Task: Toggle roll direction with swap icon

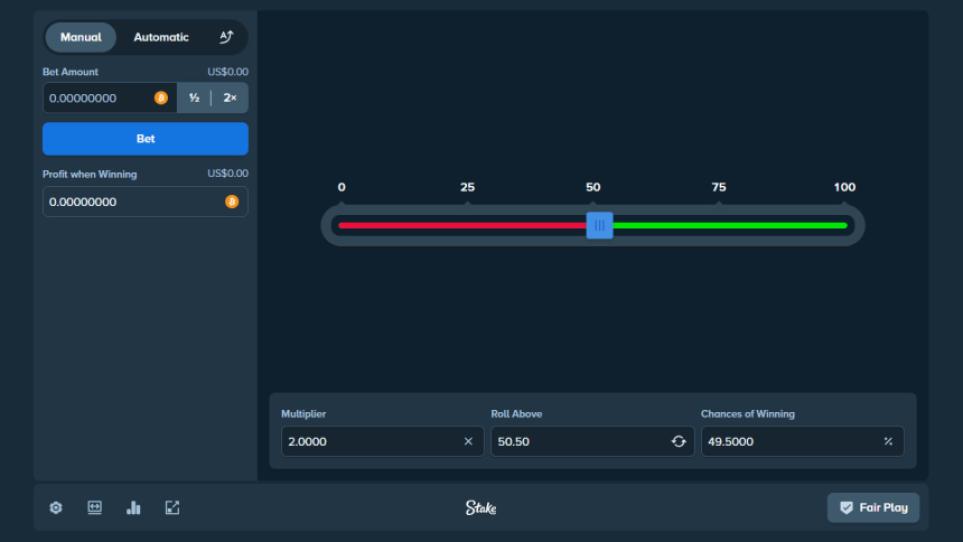Action: 679,441
